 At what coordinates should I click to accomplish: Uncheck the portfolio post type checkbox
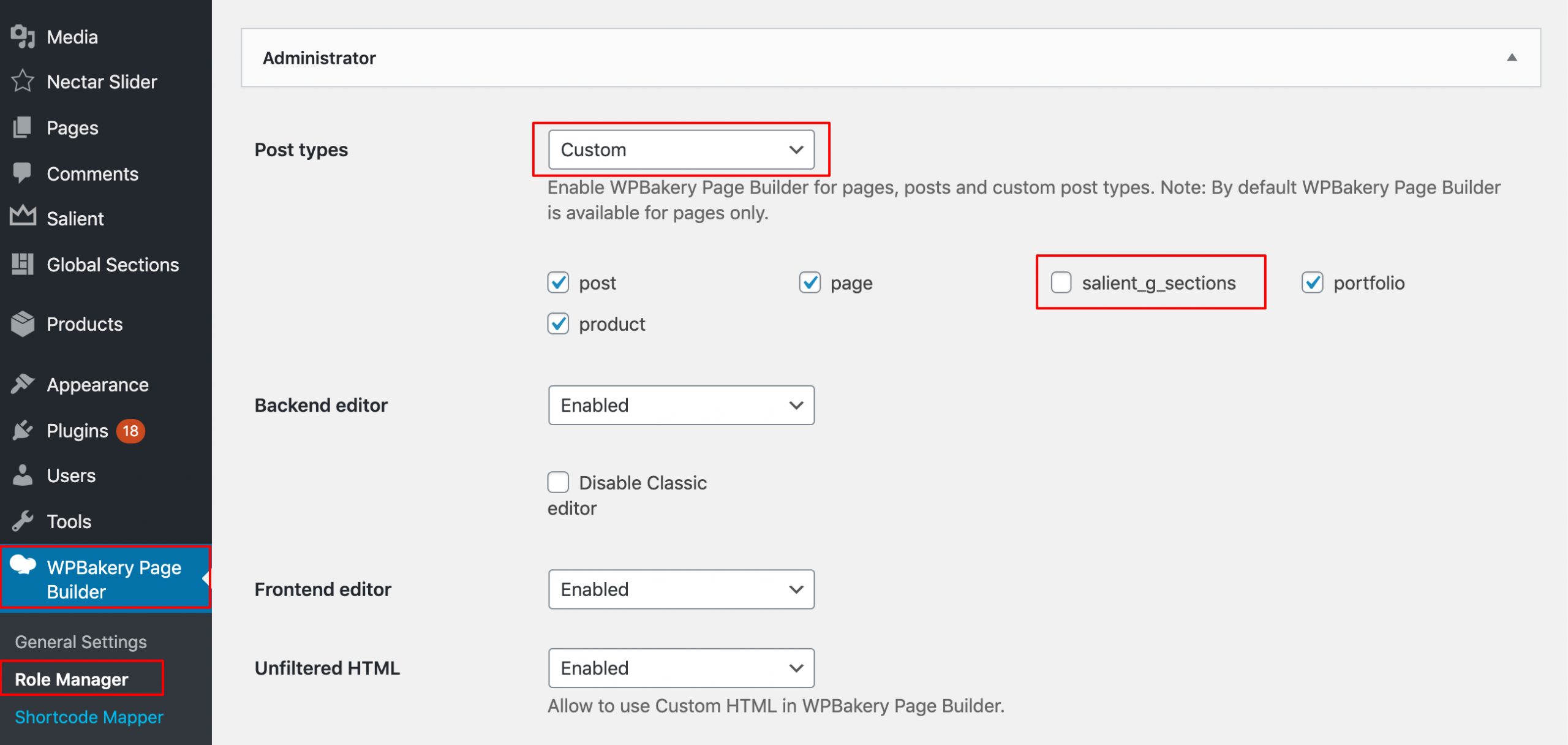1313,282
